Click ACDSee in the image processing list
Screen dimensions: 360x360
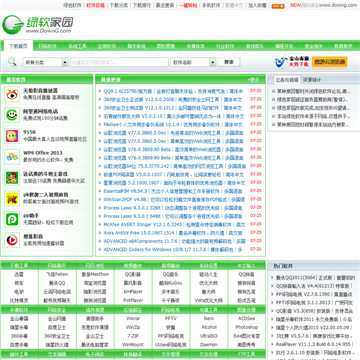pos(247,319)
